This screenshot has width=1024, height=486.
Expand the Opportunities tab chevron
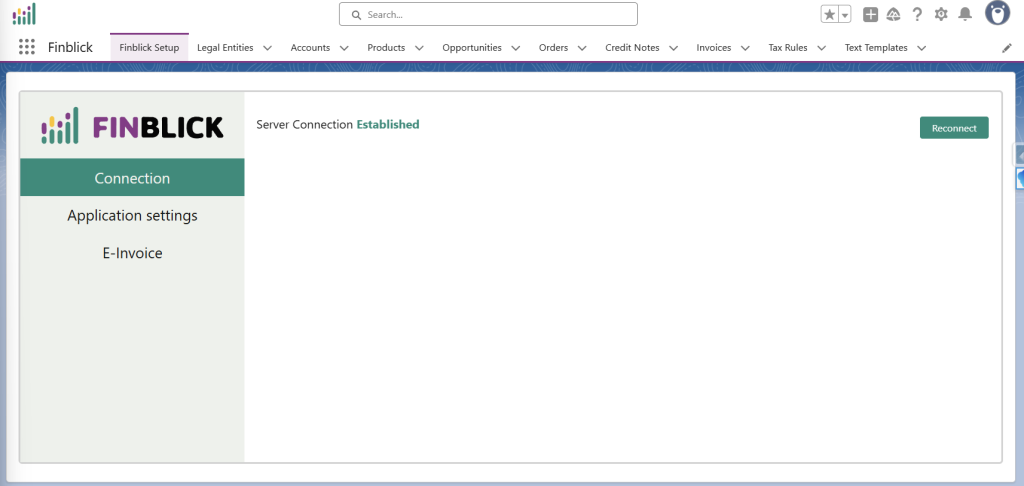pos(516,48)
